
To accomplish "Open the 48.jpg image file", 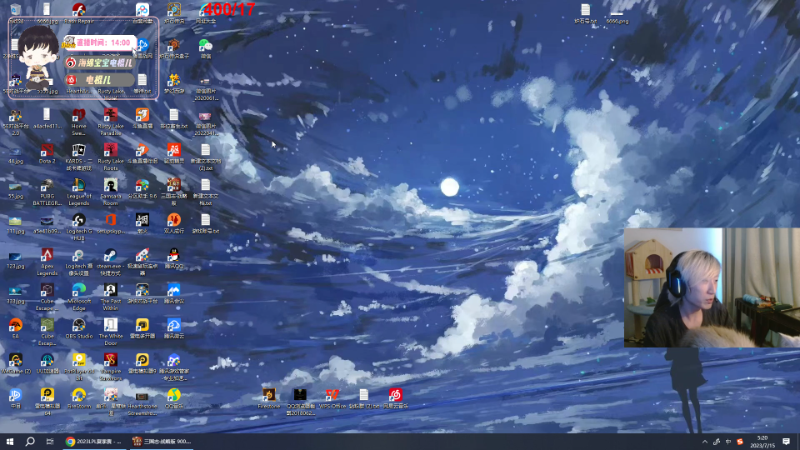I will click(x=15, y=152).
